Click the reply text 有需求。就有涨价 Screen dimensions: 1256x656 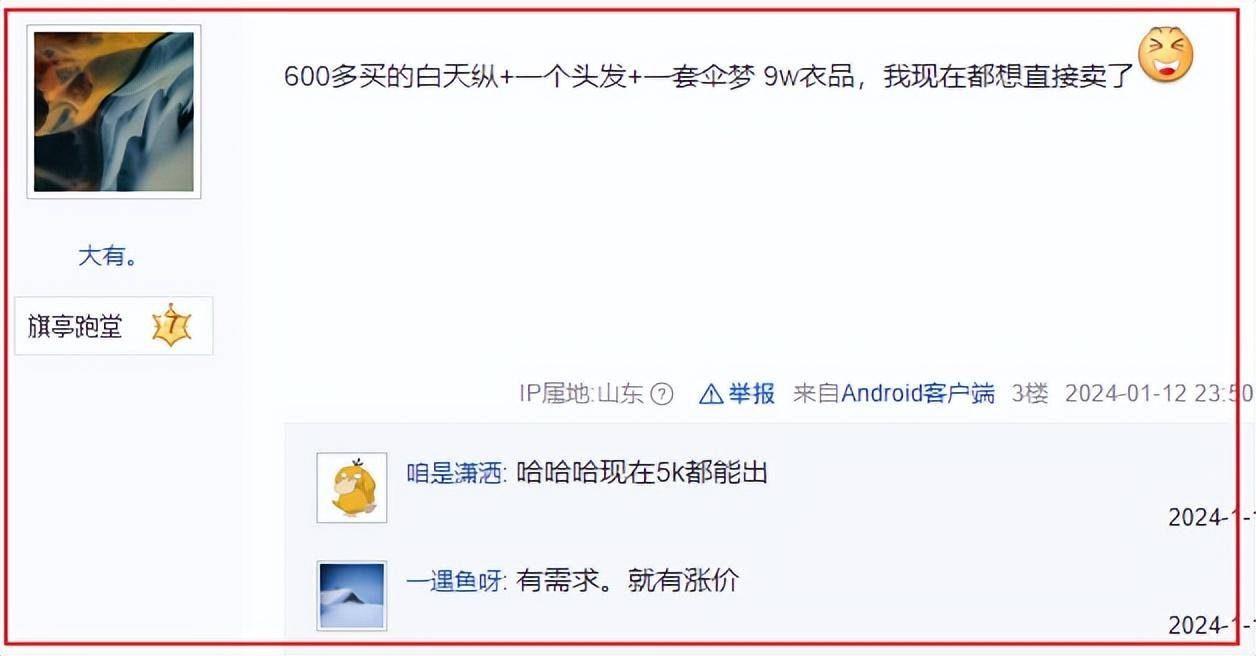pos(628,581)
